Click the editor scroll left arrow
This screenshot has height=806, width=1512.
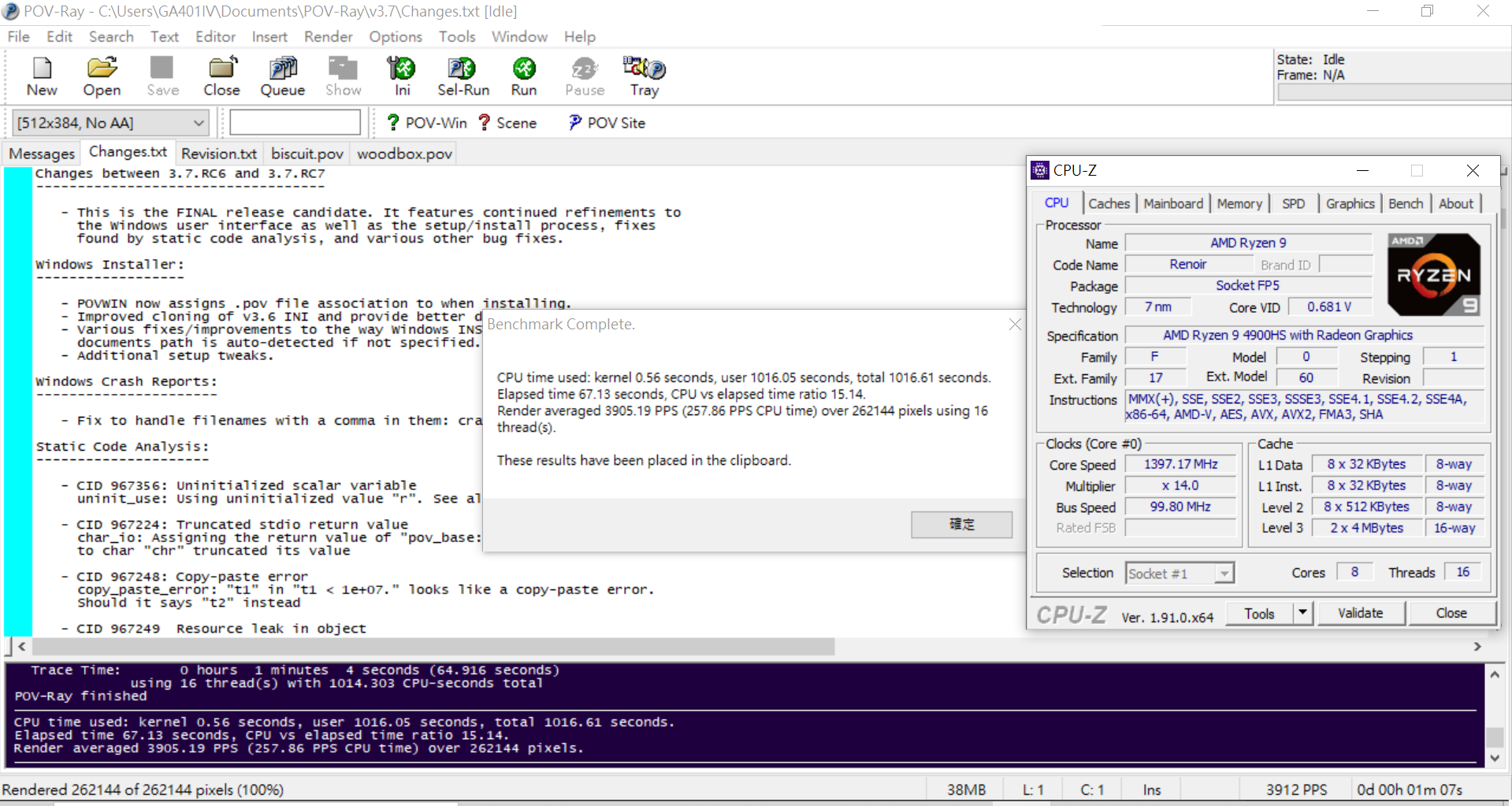[x=22, y=647]
